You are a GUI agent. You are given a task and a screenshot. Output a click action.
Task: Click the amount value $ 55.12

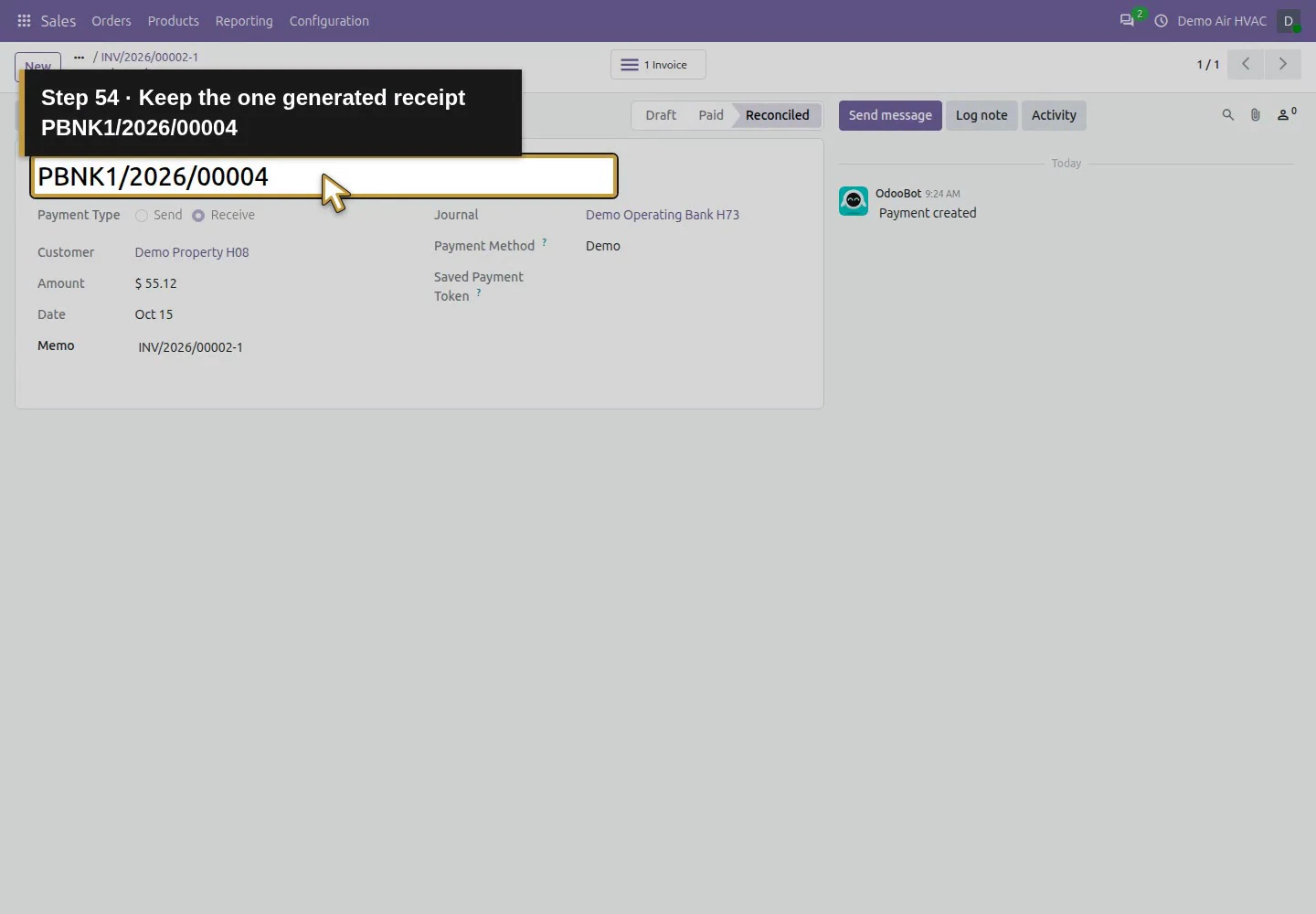click(156, 283)
